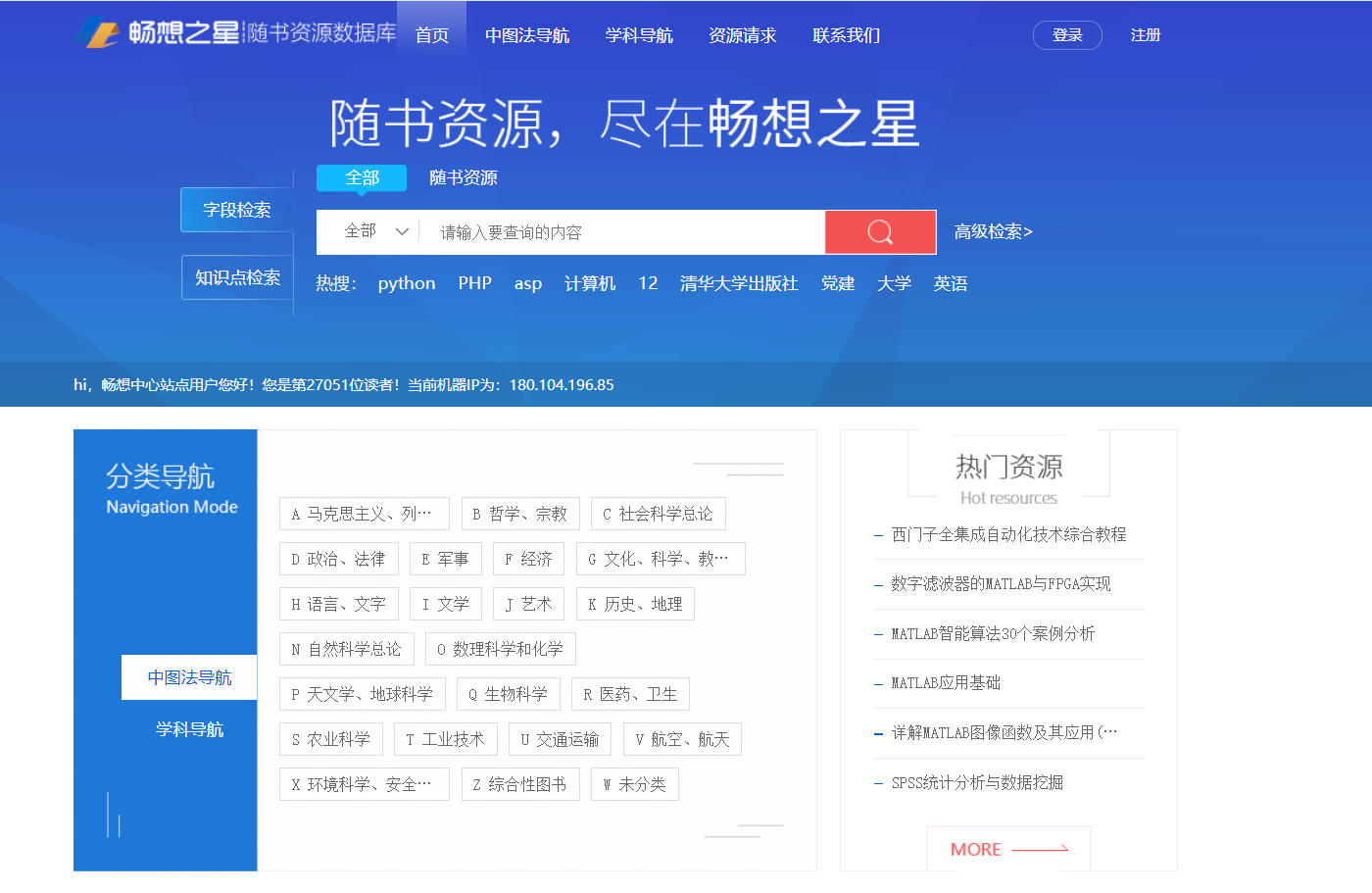Open 高级检索 advanced search
Screen dimensions: 1372x893
click(993, 232)
